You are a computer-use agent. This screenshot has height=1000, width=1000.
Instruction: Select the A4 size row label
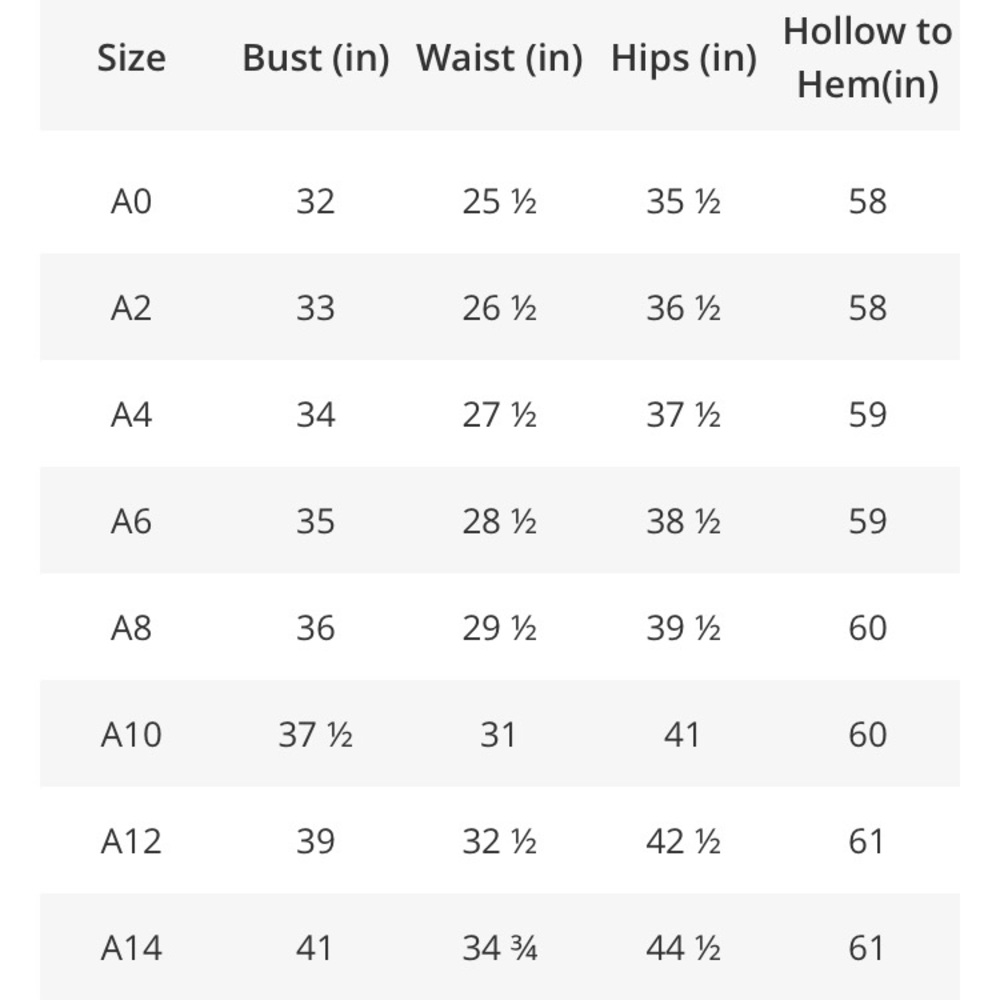pos(131,415)
